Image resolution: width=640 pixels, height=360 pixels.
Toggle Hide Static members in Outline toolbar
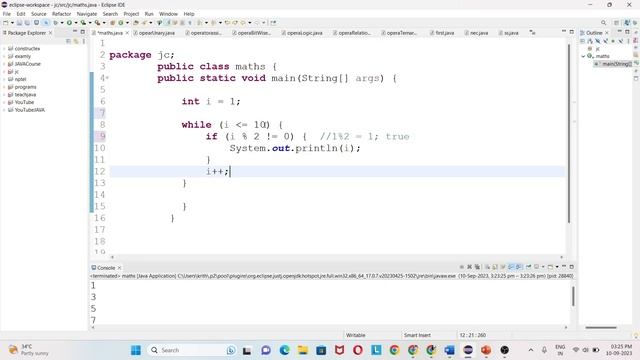606,41
